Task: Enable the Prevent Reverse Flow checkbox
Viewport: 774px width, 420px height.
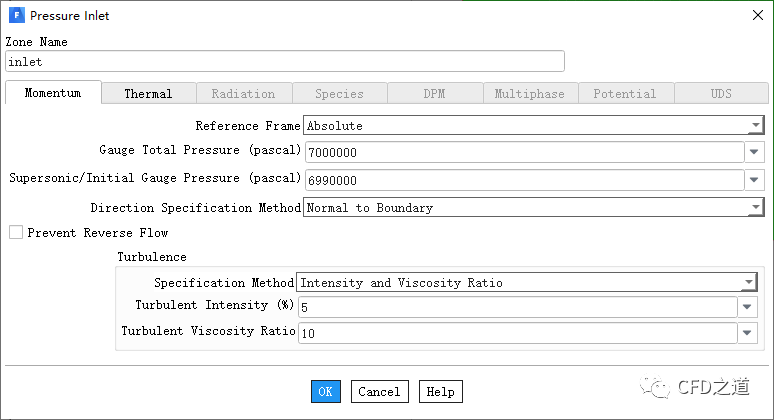Action: coord(16,233)
